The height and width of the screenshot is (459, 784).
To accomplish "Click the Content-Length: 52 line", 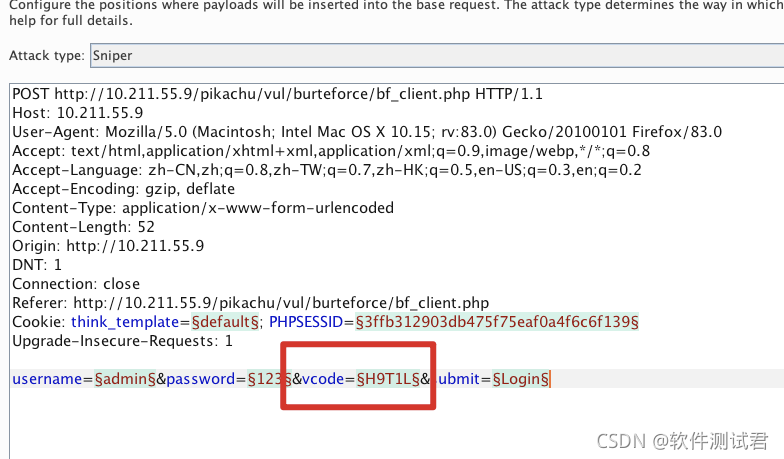I will (x=84, y=227).
